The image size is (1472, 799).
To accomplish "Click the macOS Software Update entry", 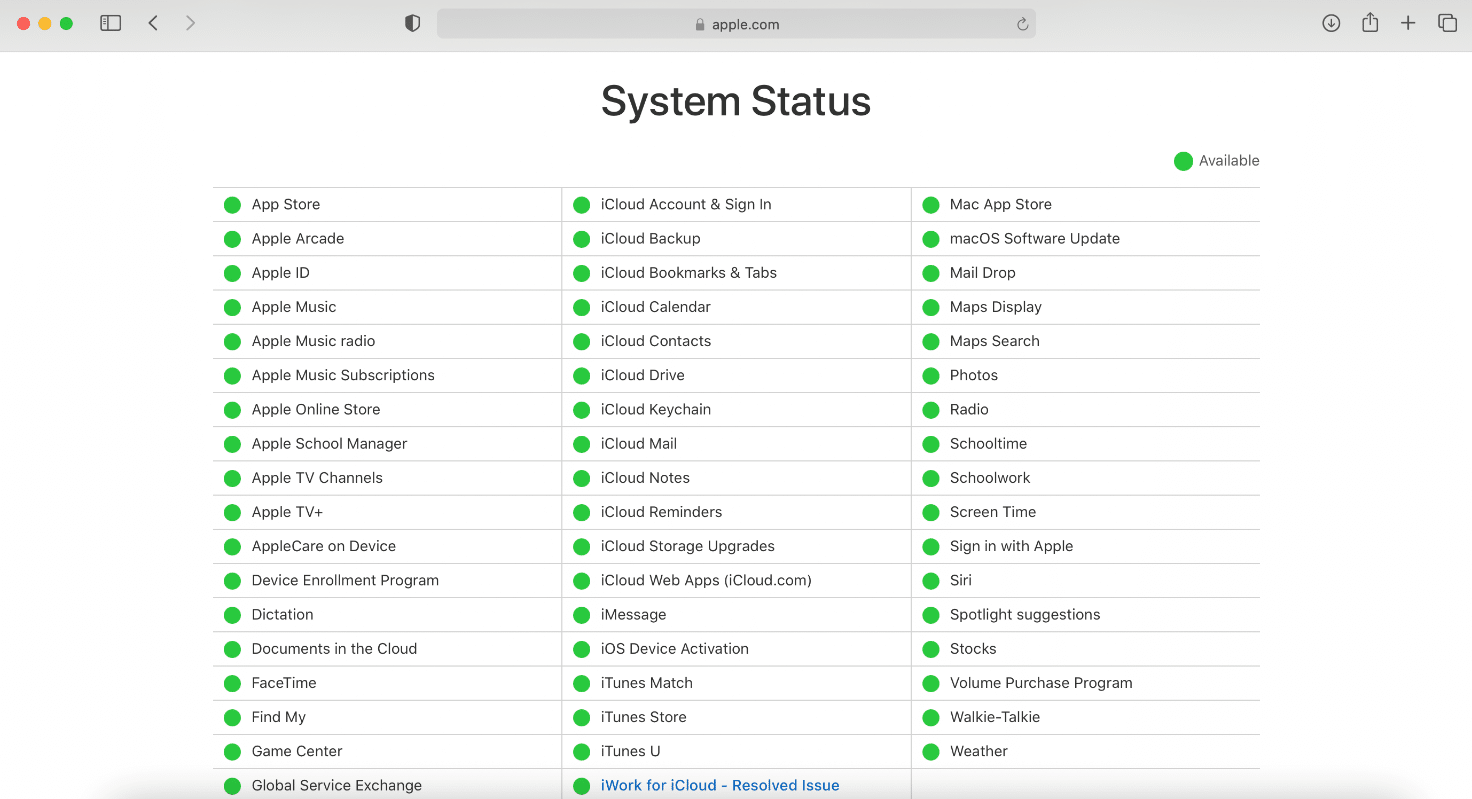I will (1034, 239).
